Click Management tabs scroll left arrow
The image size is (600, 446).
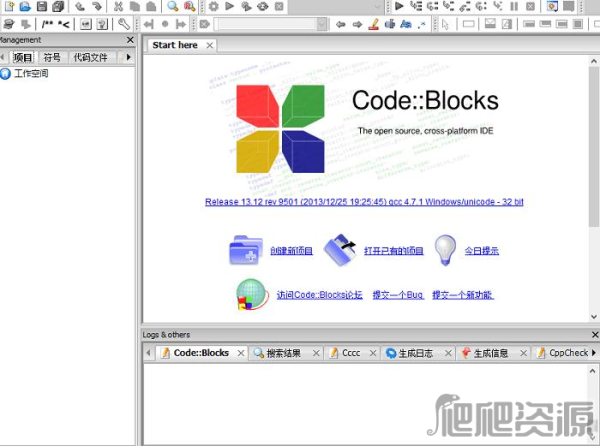click(x=2, y=57)
